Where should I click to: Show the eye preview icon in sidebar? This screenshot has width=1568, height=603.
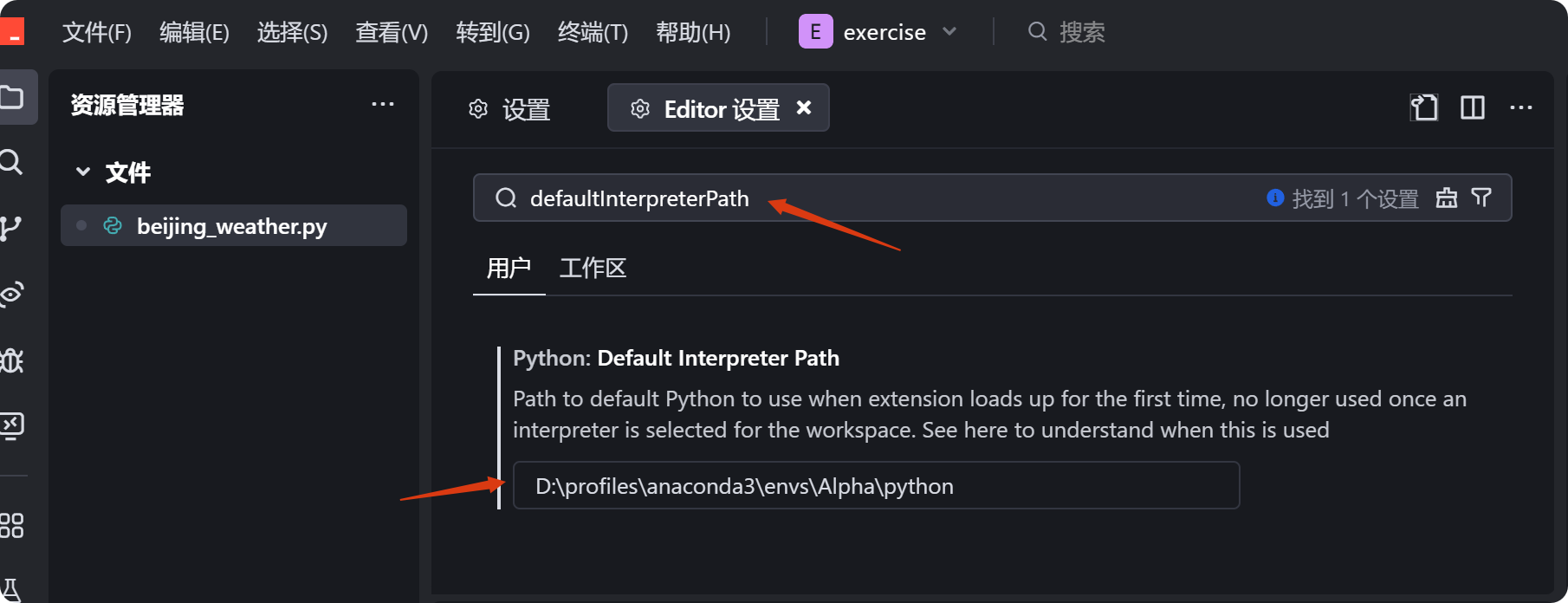pos(12,294)
